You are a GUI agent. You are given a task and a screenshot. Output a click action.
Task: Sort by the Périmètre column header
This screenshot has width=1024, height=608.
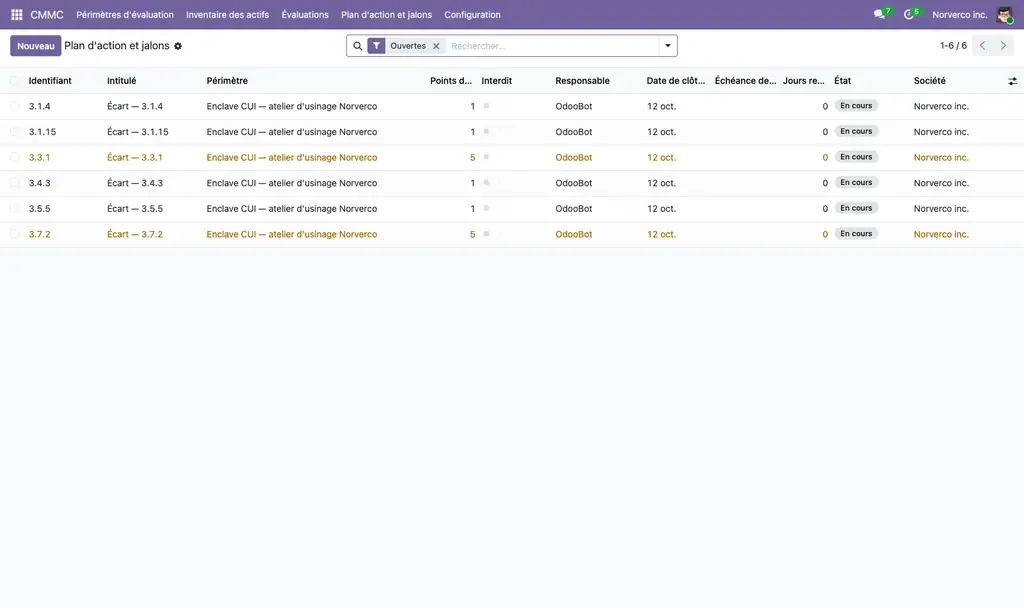pos(227,81)
